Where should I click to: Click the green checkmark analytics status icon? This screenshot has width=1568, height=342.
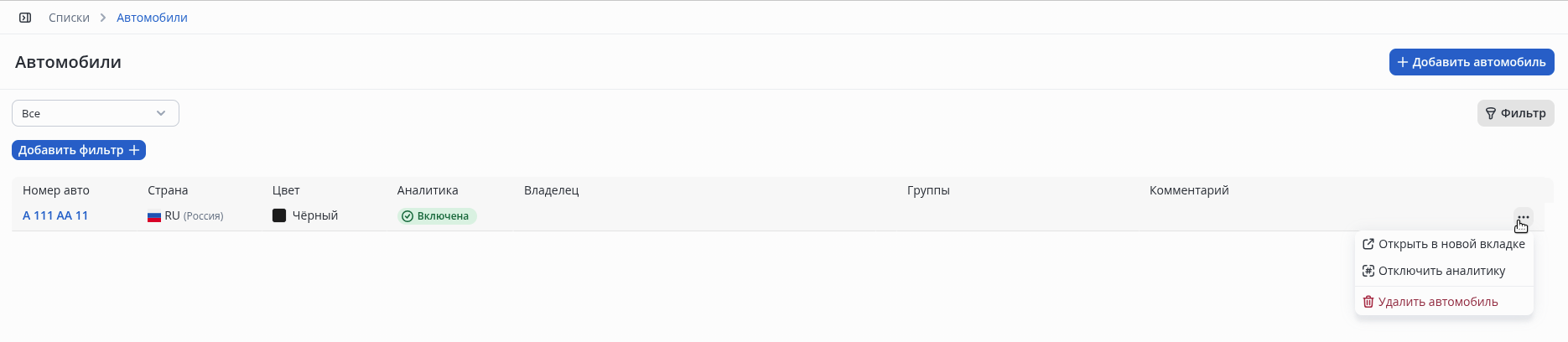[408, 216]
